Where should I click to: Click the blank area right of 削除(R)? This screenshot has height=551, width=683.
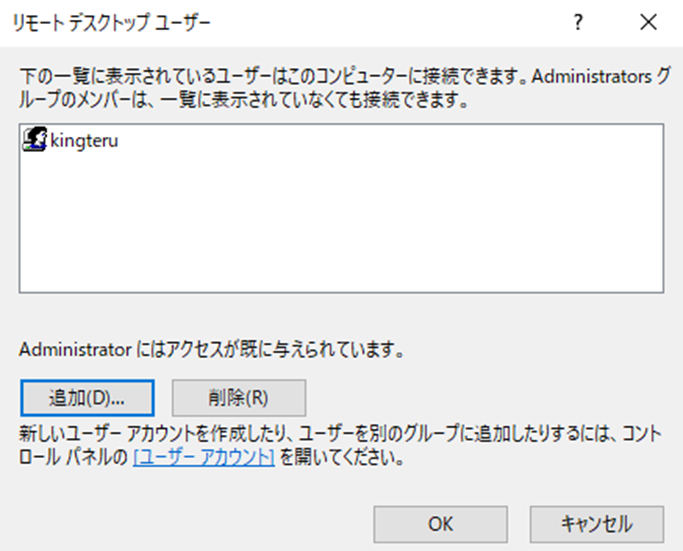coord(480,397)
